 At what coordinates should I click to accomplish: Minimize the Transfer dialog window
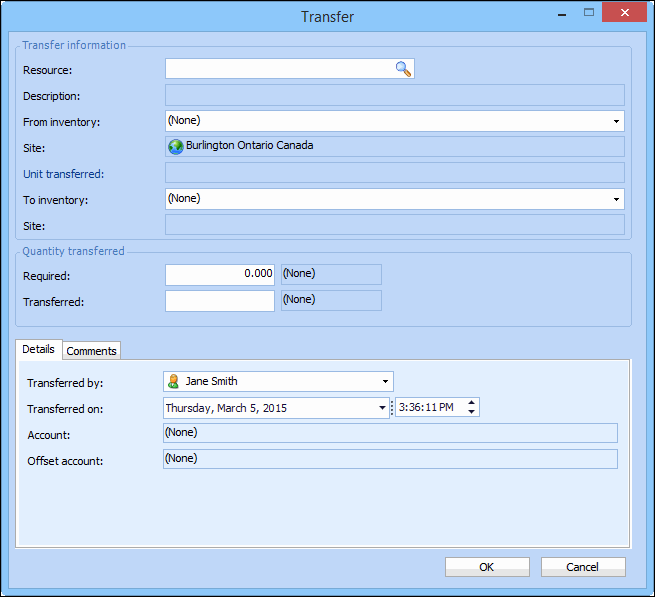(562, 14)
